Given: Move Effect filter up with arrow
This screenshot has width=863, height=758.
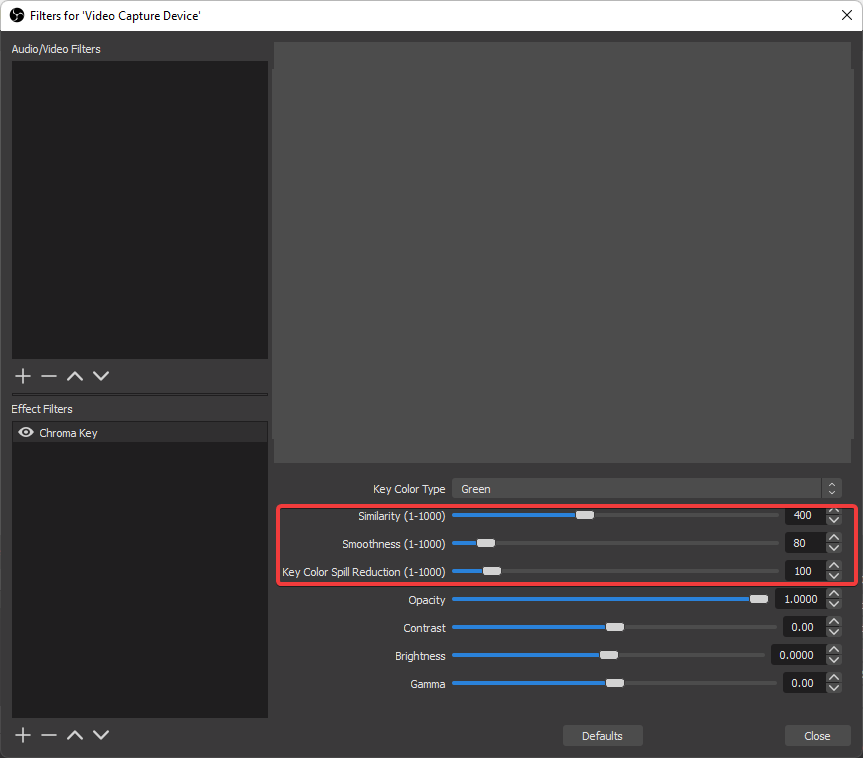Looking at the screenshot, I should pos(75,735).
